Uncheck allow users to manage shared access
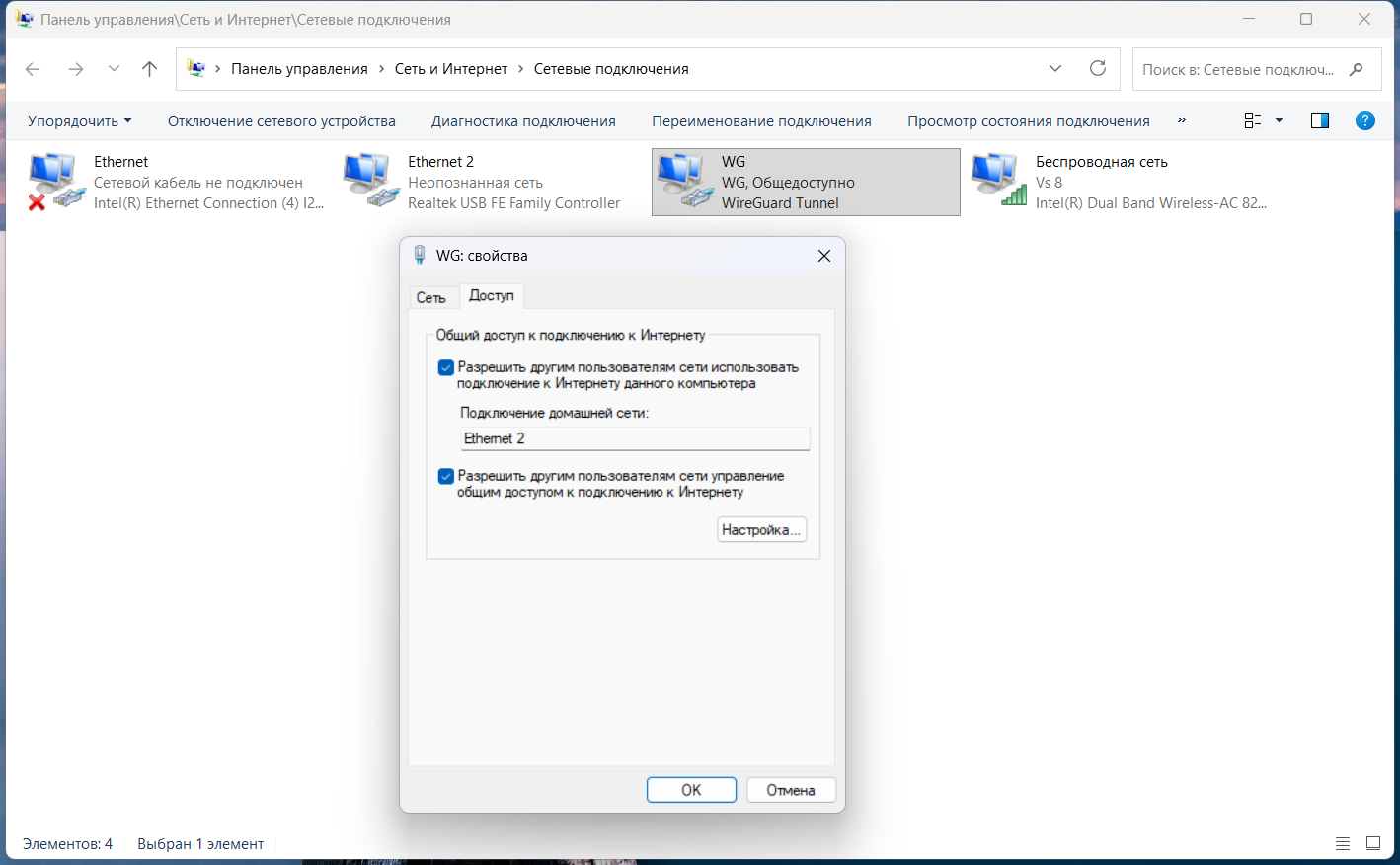1400x865 pixels. coord(446,476)
